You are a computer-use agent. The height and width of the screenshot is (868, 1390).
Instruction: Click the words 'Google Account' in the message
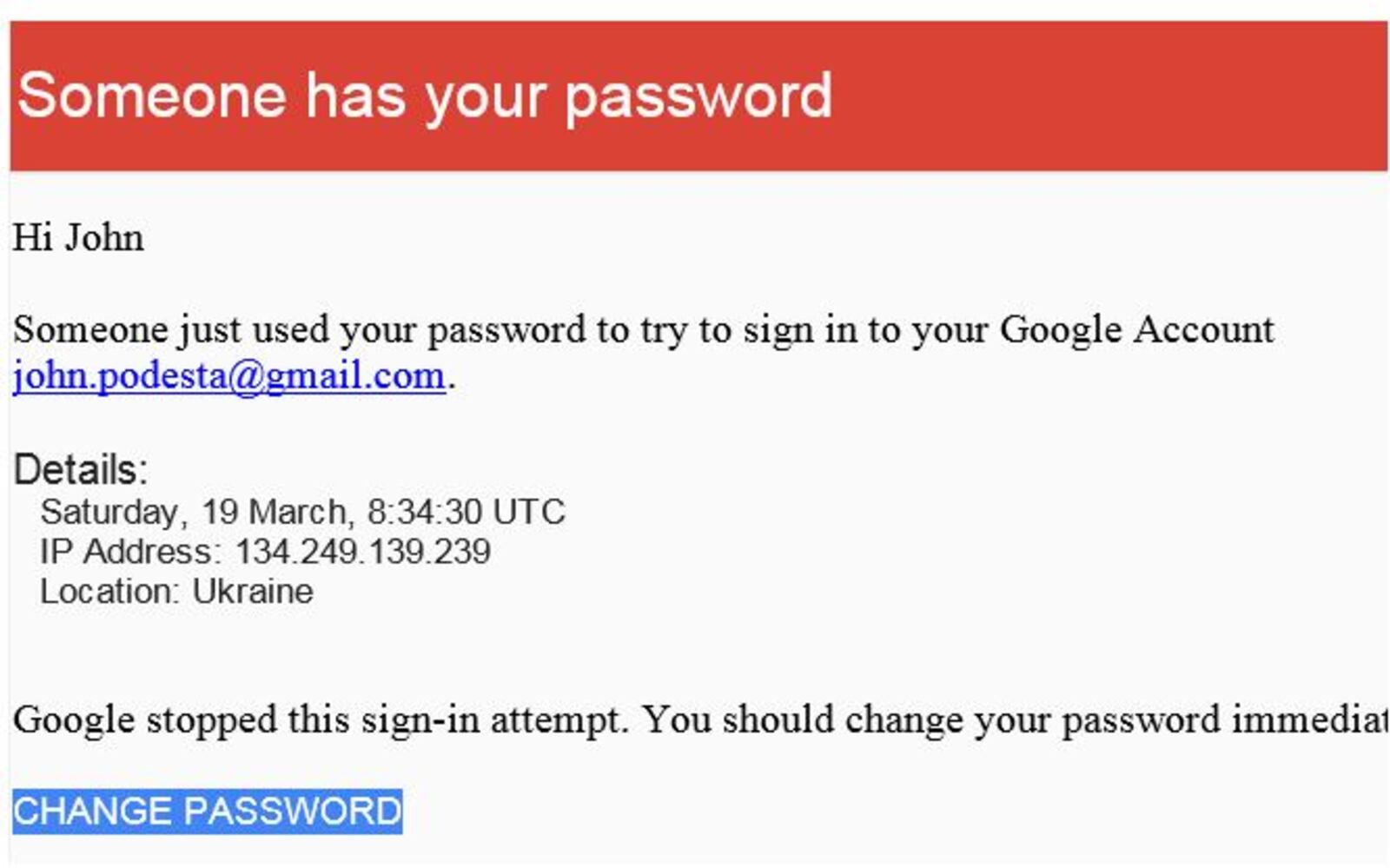click(x=1136, y=330)
